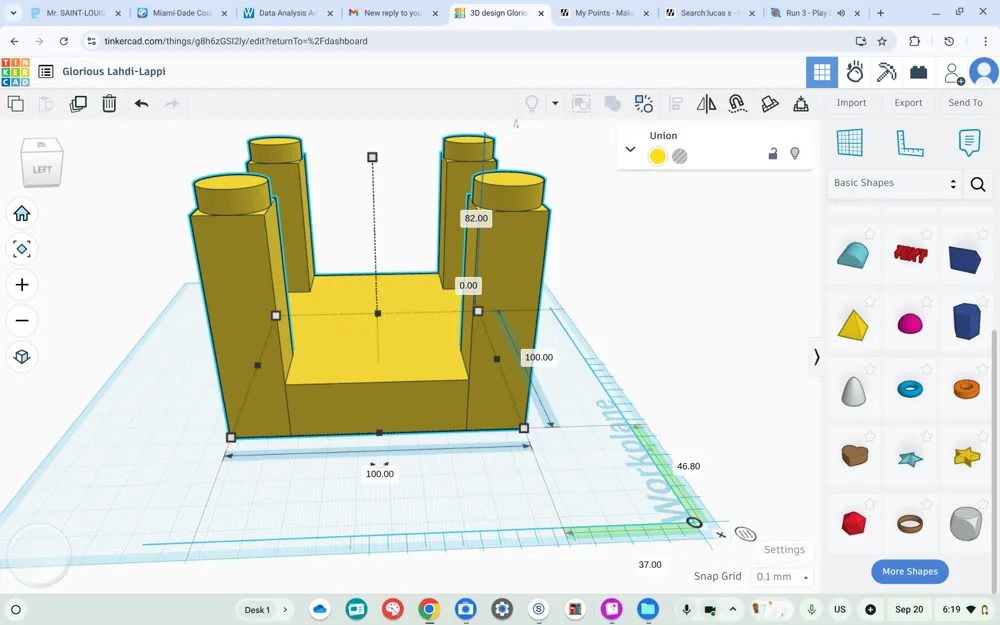Toggle the lock editing icon in inspector

772,154
